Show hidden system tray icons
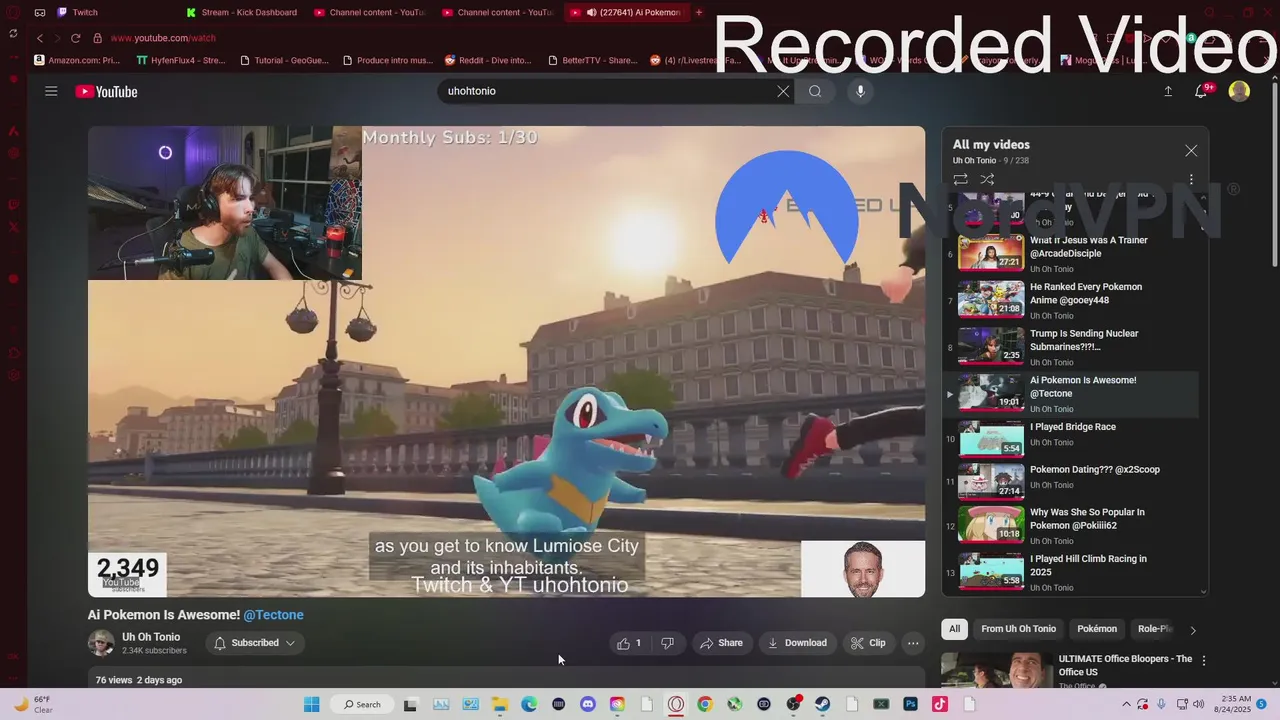The image size is (1280, 720). 1127,704
